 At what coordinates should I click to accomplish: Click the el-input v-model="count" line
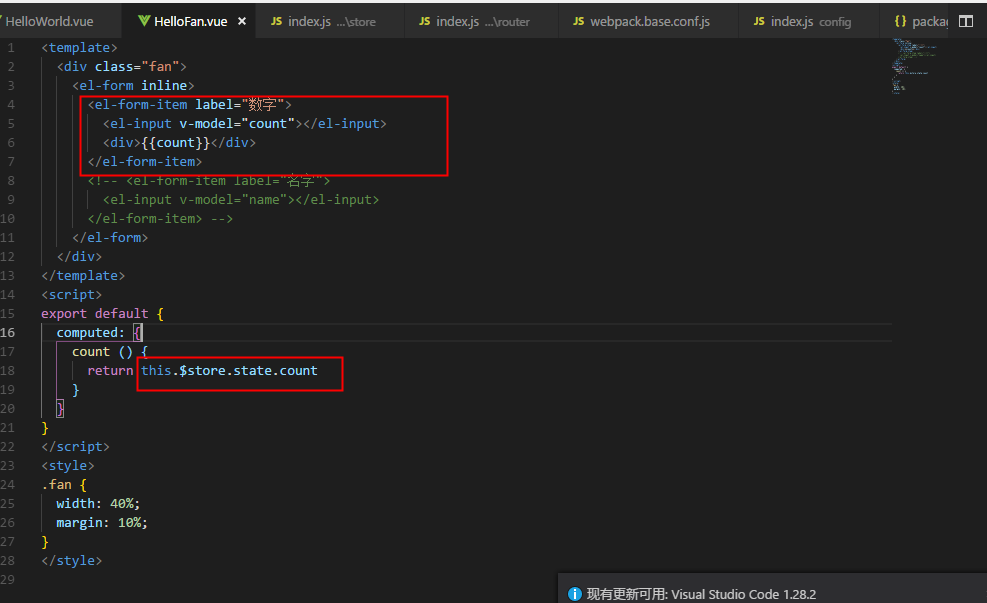245,123
